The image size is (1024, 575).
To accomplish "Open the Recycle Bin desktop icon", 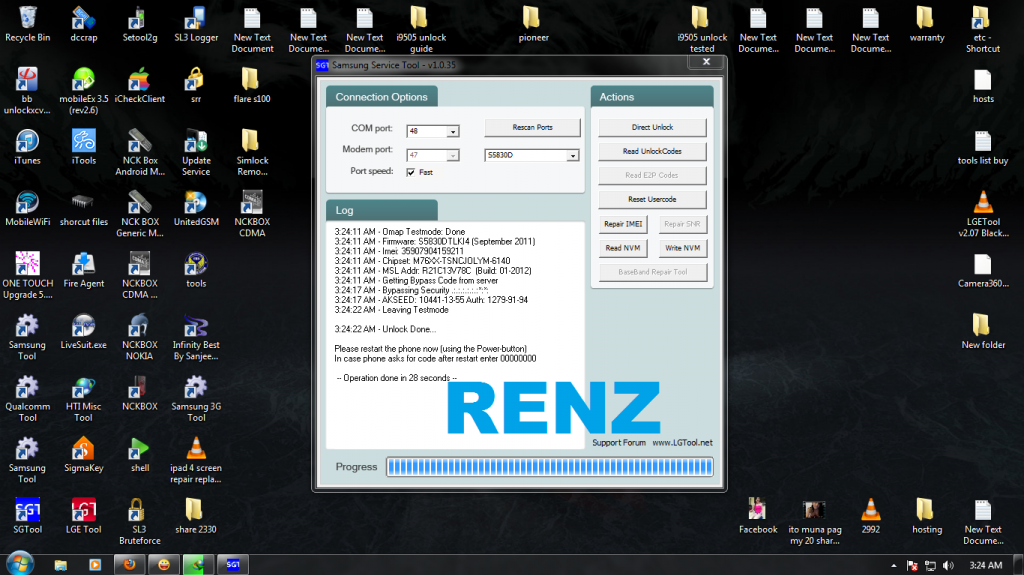I will tap(27, 25).
